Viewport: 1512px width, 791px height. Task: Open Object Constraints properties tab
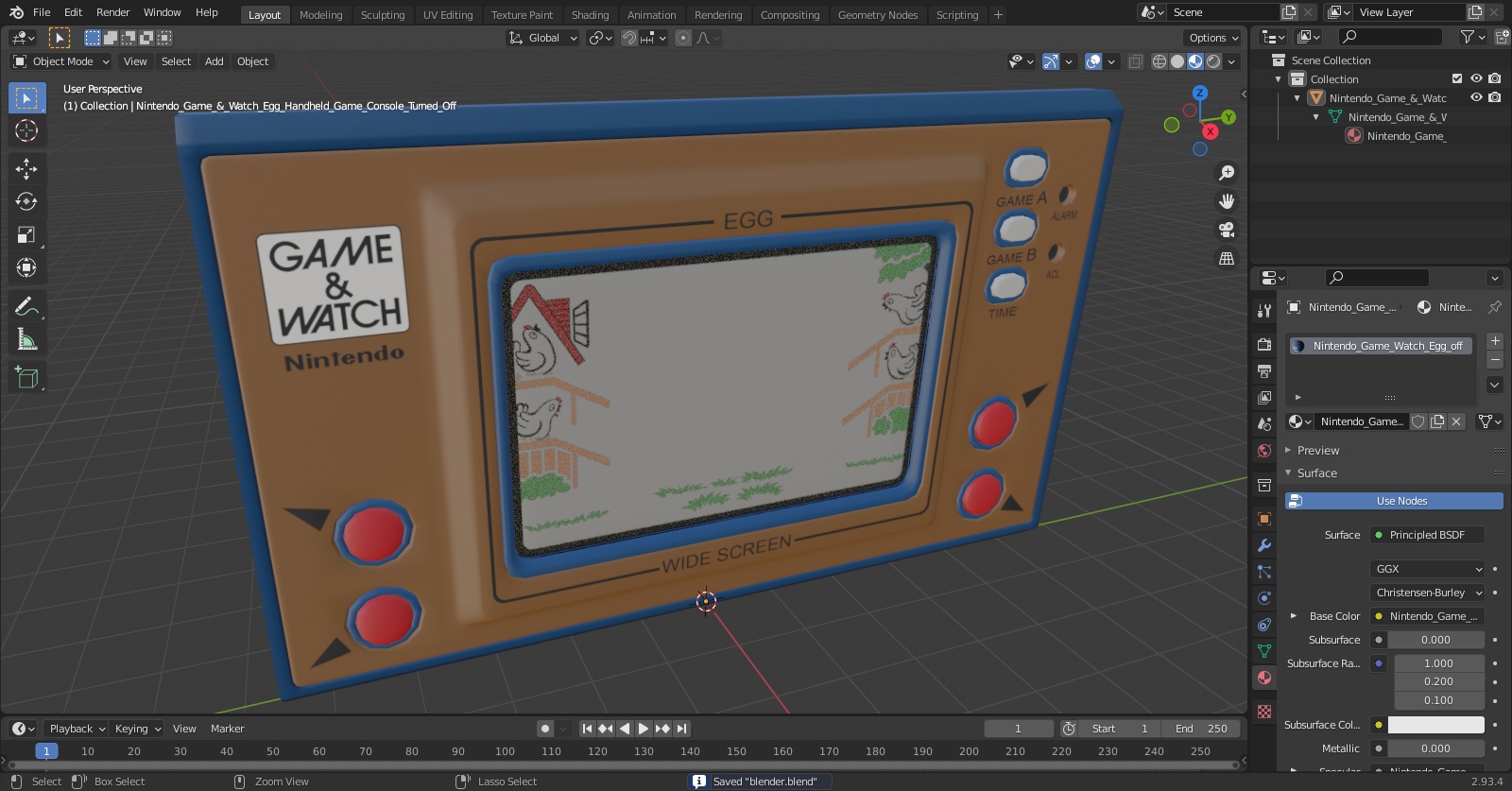coord(1264,625)
